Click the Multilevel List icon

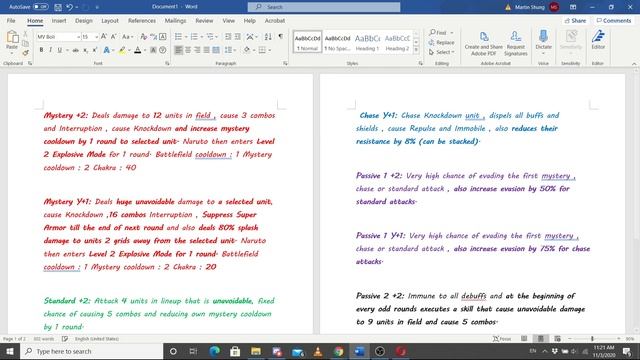[210, 37]
